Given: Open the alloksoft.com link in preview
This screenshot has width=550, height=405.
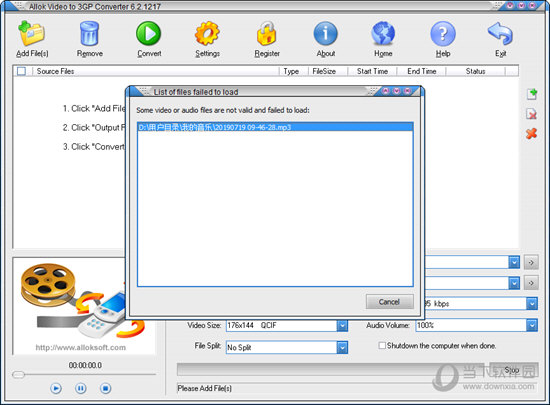Looking at the screenshot, I should [81, 347].
